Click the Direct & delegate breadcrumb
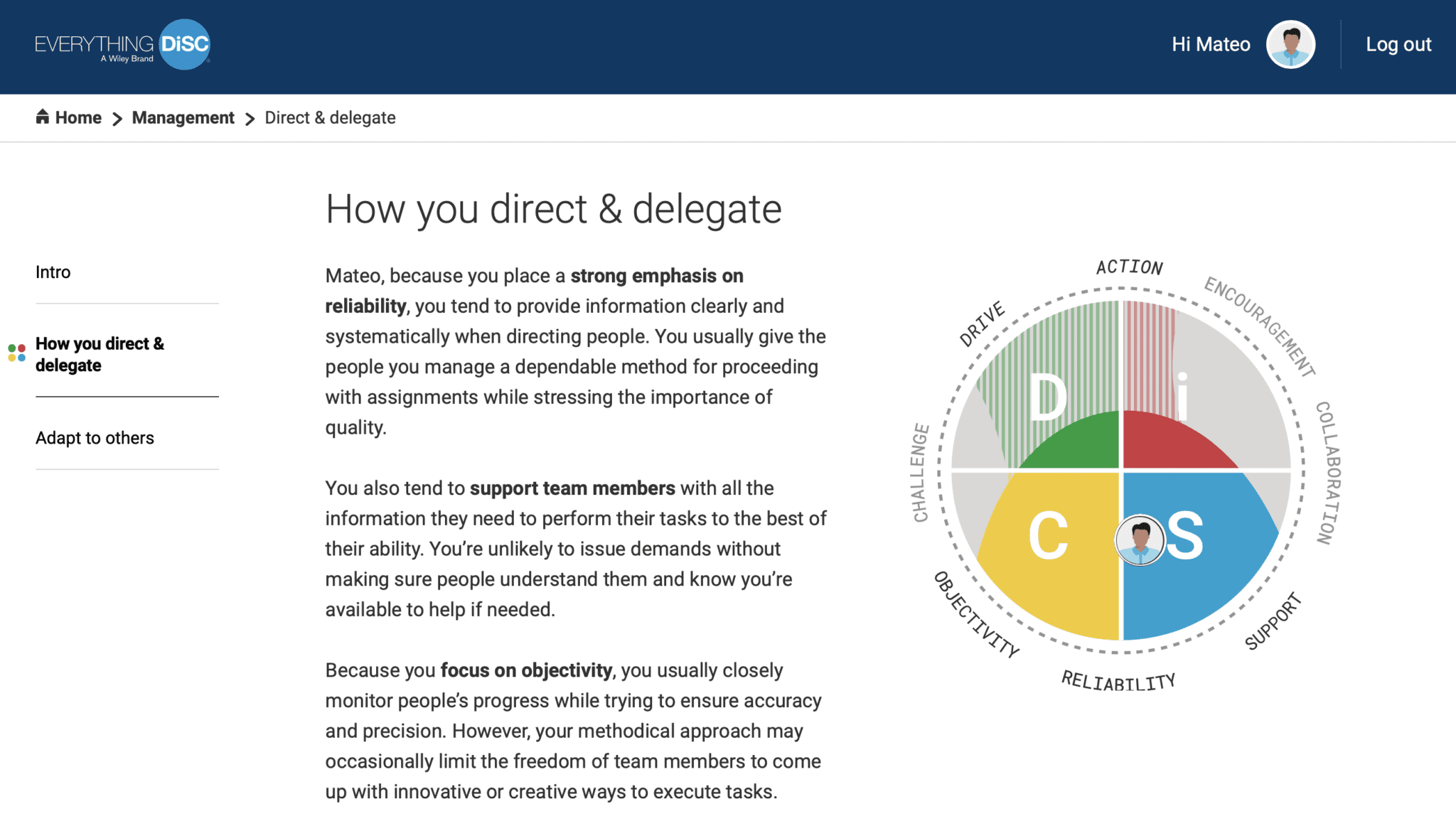The width and height of the screenshot is (1456, 826). click(329, 117)
